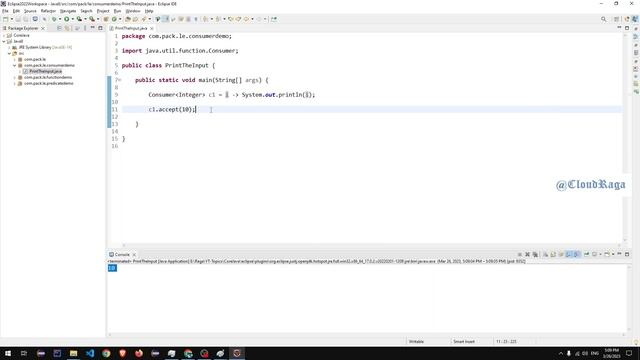Collapse the Java8 project node
Screen dimensions: 640x360
pyautogui.click(x=4, y=41)
